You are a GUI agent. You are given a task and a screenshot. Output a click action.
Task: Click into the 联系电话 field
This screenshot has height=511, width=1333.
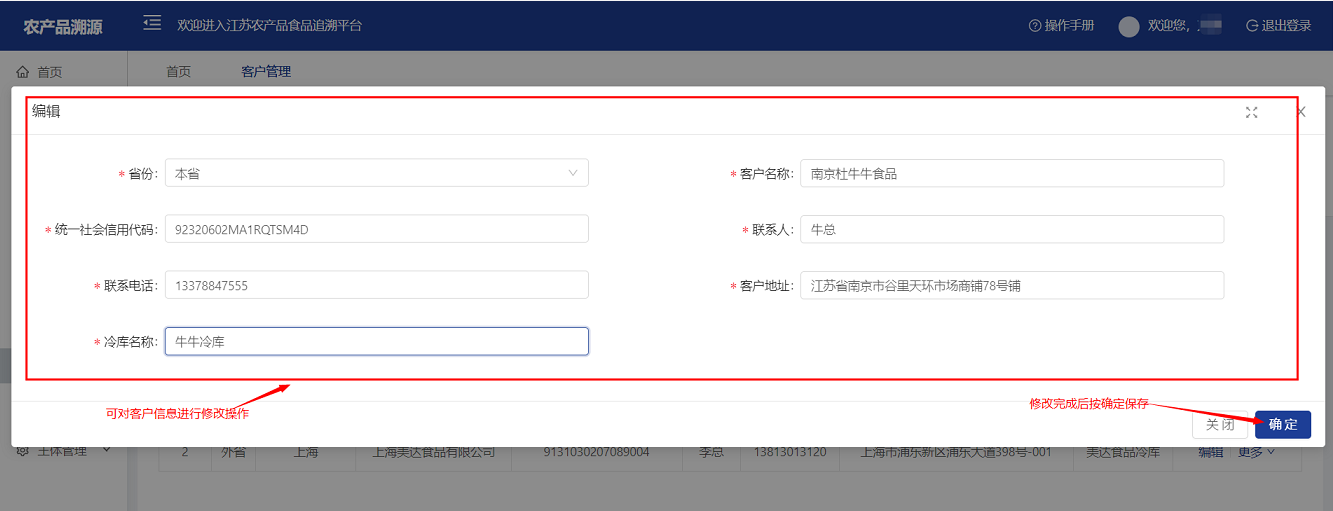coord(376,285)
